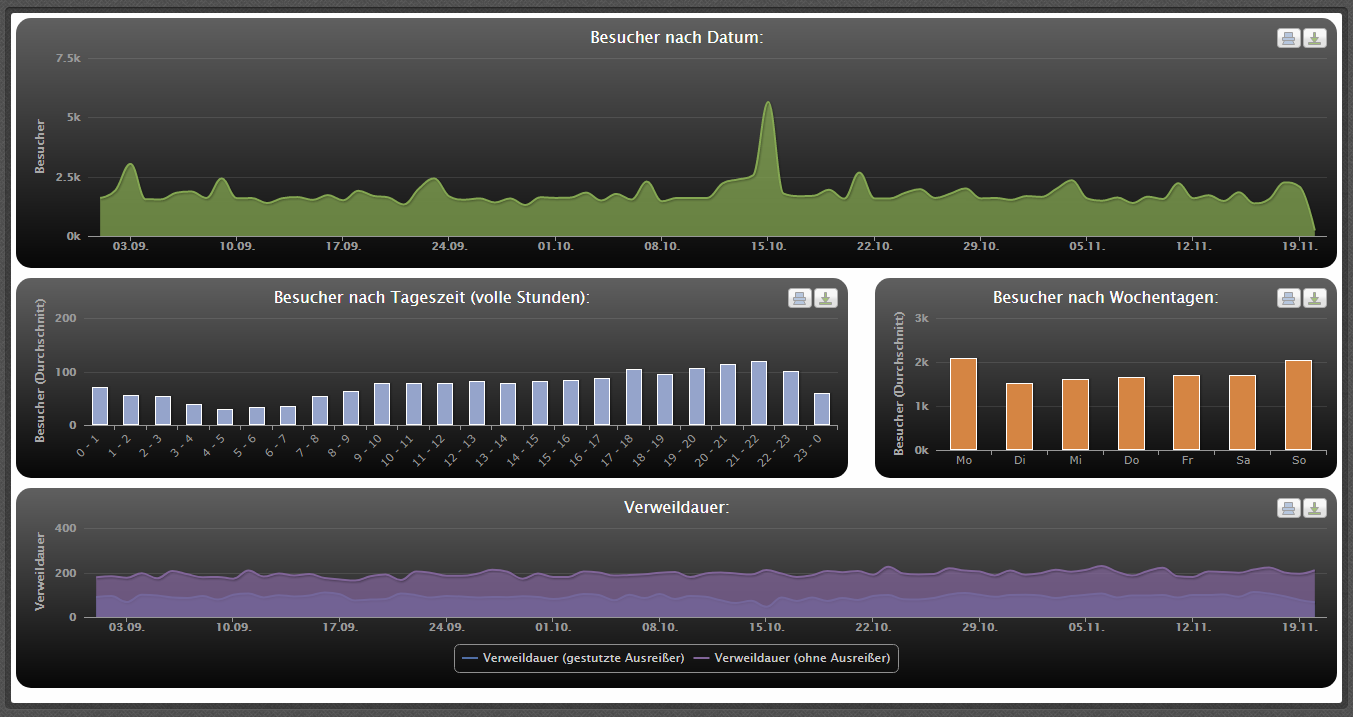The width and height of the screenshot is (1353, 717).
Task: Toggle Verweildauer (gestutzte Ausreißer) legend series
Action: [x=574, y=658]
